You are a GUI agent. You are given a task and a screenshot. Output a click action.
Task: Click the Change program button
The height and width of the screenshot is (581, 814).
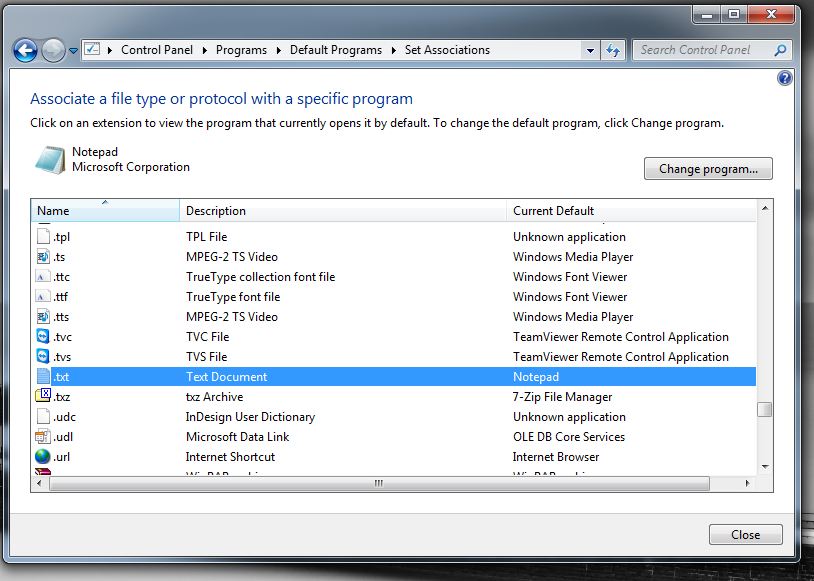coord(708,169)
